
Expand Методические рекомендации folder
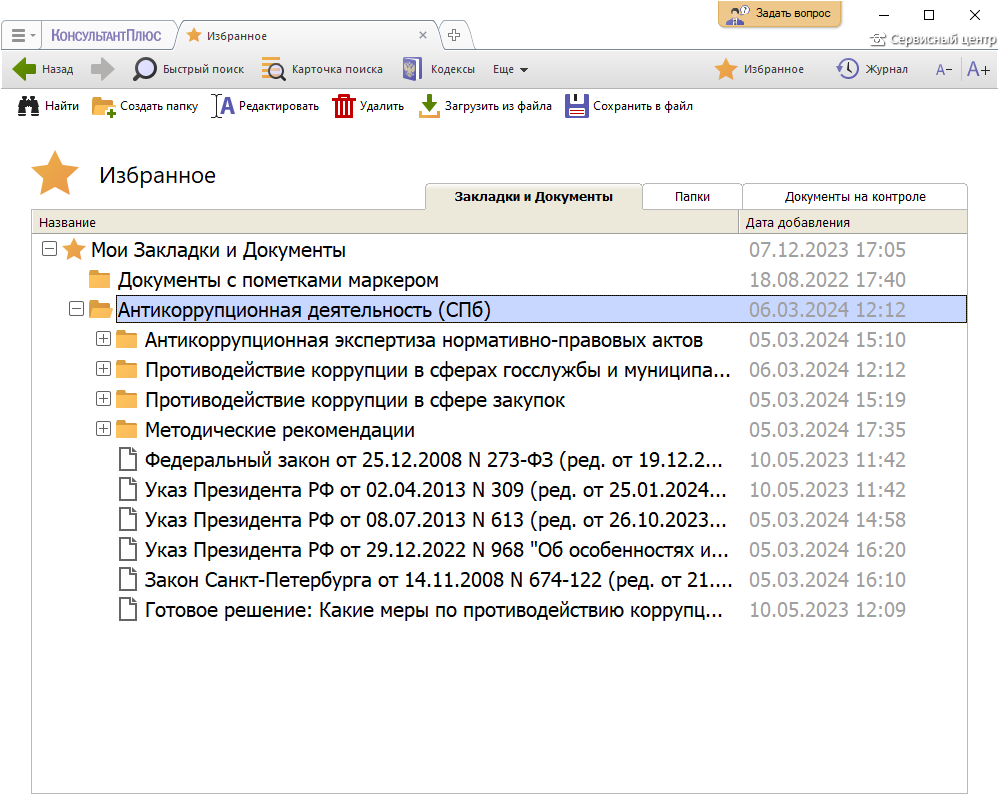click(103, 429)
